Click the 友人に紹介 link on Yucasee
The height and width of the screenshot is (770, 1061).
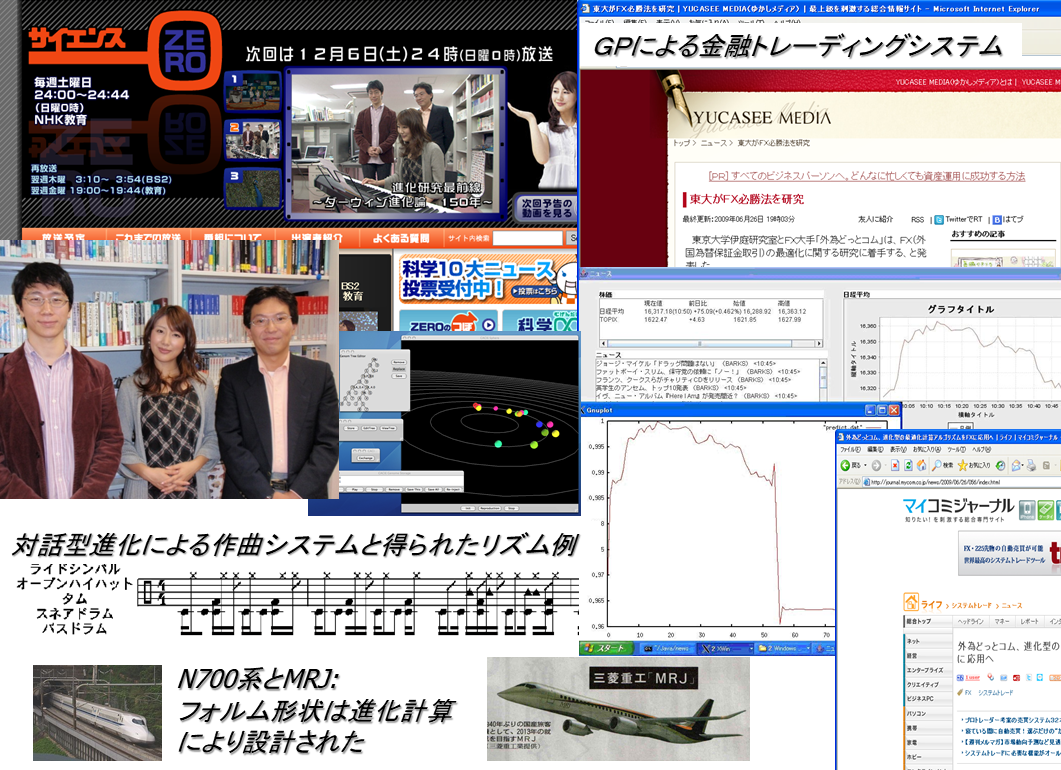tap(875, 219)
